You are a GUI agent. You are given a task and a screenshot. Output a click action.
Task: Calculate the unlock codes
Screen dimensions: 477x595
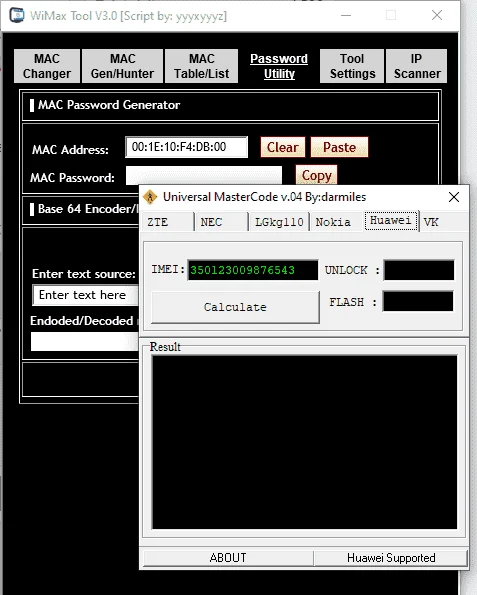click(235, 307)
